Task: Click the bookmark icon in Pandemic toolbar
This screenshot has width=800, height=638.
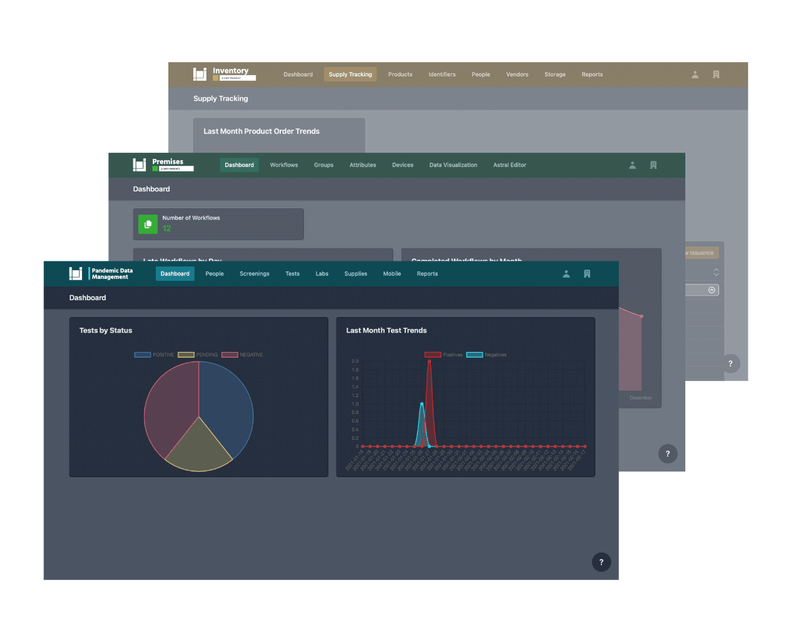Action: [x=588, y=273]
